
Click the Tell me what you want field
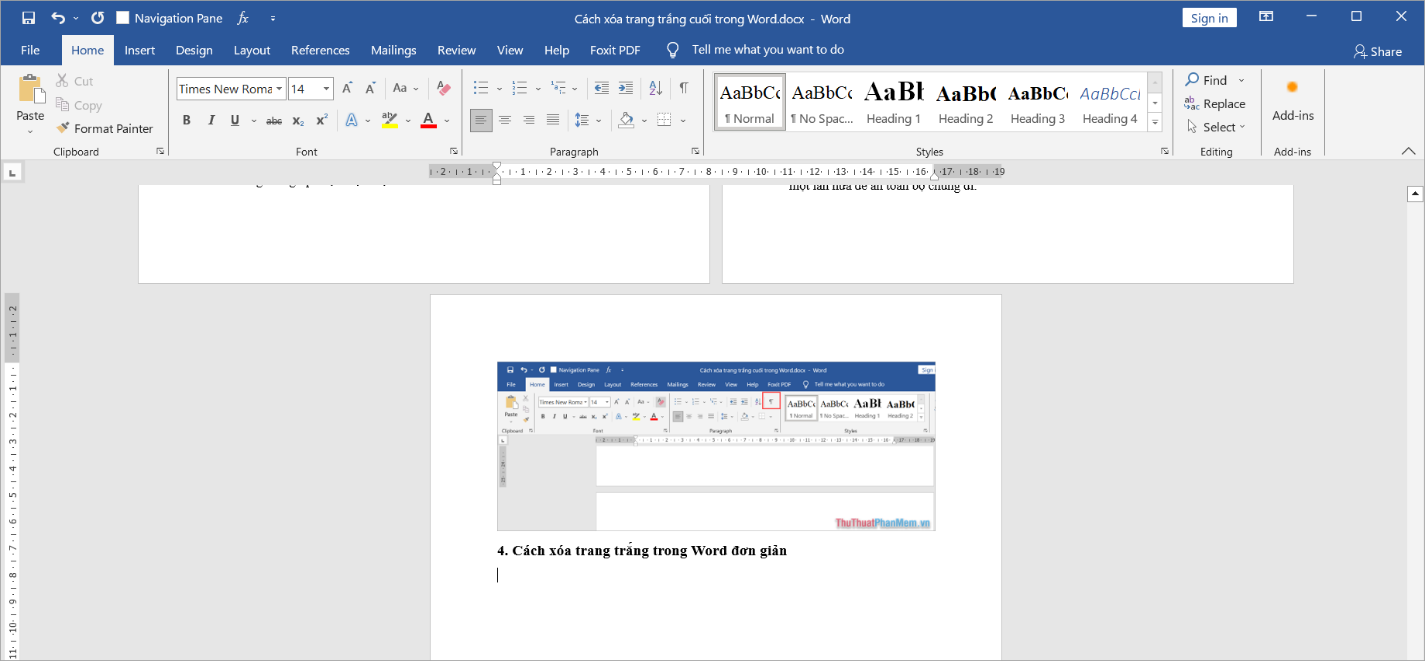(767, 50)
